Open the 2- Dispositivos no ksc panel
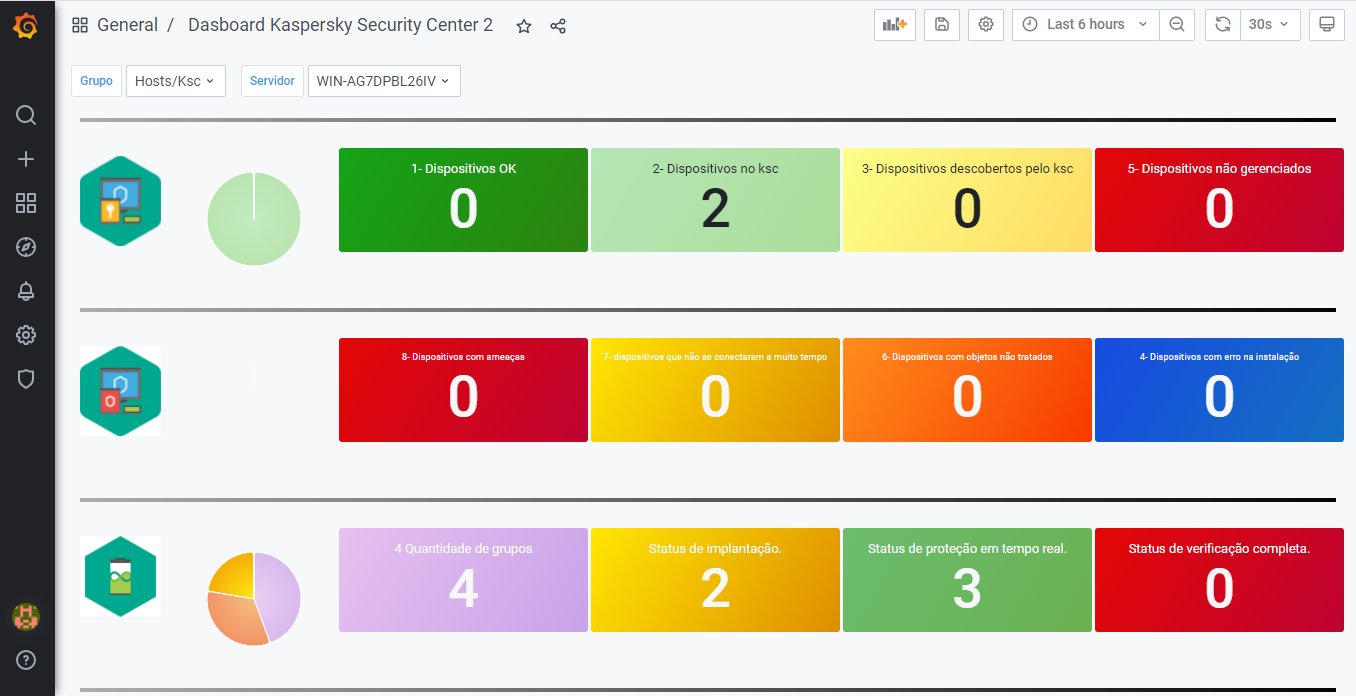This screenshot has width=1356, height=696. pos(715,200)
